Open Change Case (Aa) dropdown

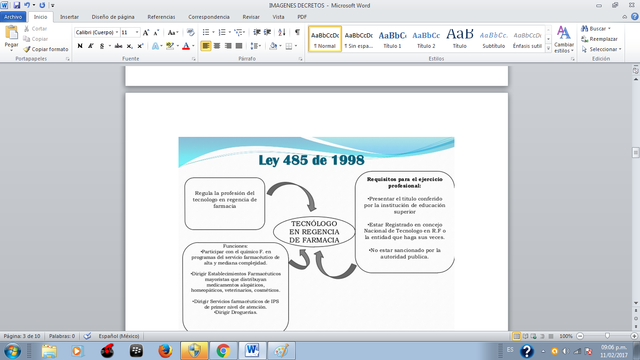coord(173,32)
